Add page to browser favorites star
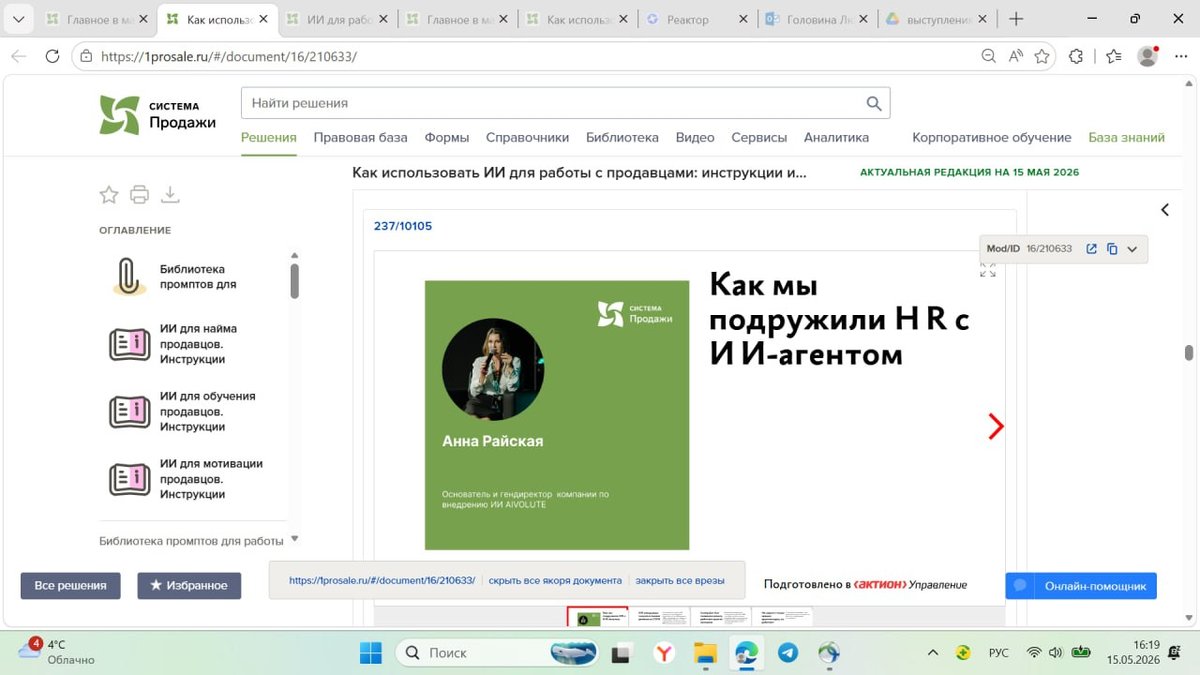 click(1042, 57)
